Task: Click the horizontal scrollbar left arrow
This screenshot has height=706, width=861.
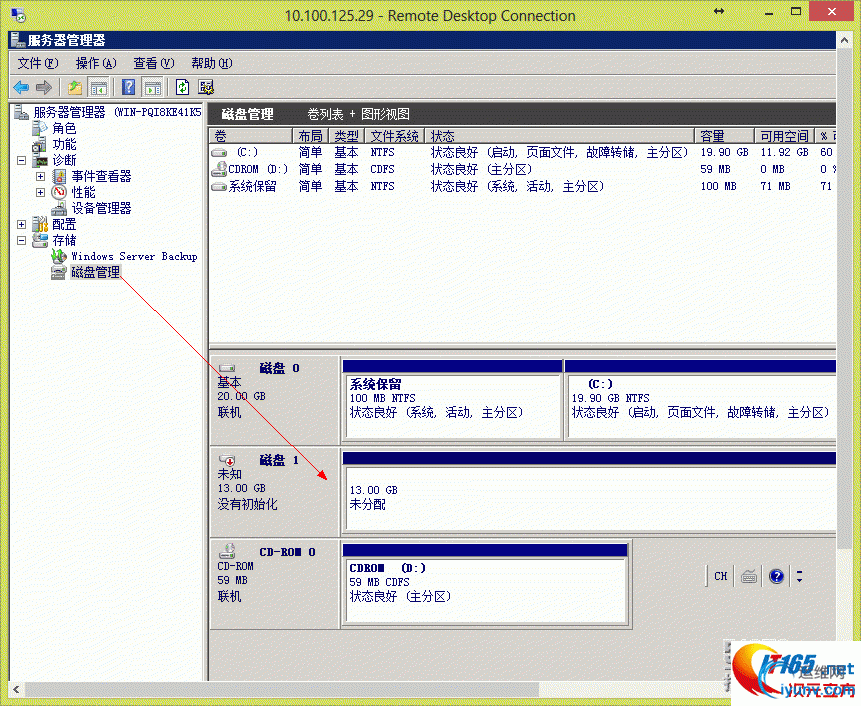Action: 16,690
